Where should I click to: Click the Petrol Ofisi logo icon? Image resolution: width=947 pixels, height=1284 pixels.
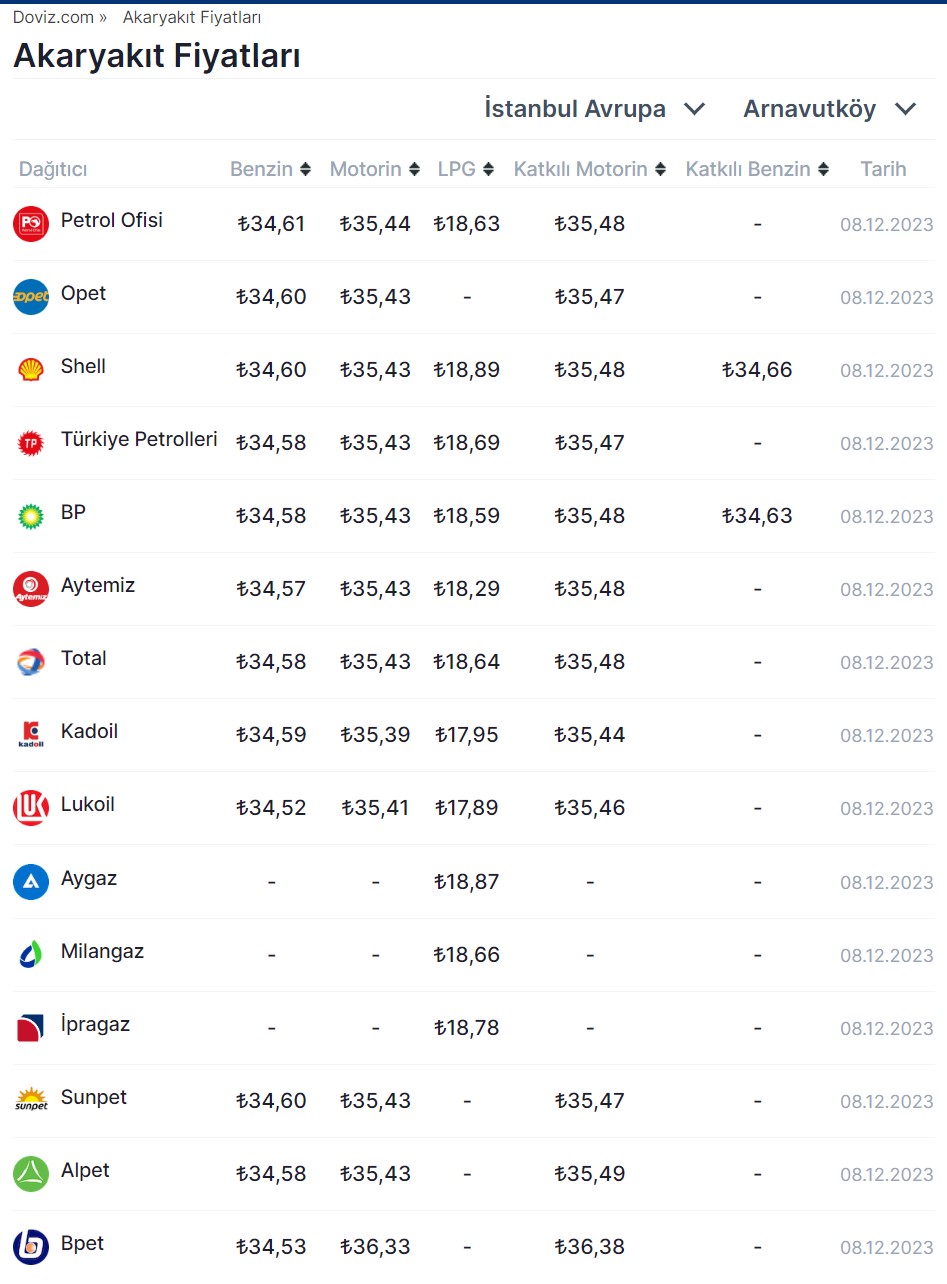click(31, 224)
